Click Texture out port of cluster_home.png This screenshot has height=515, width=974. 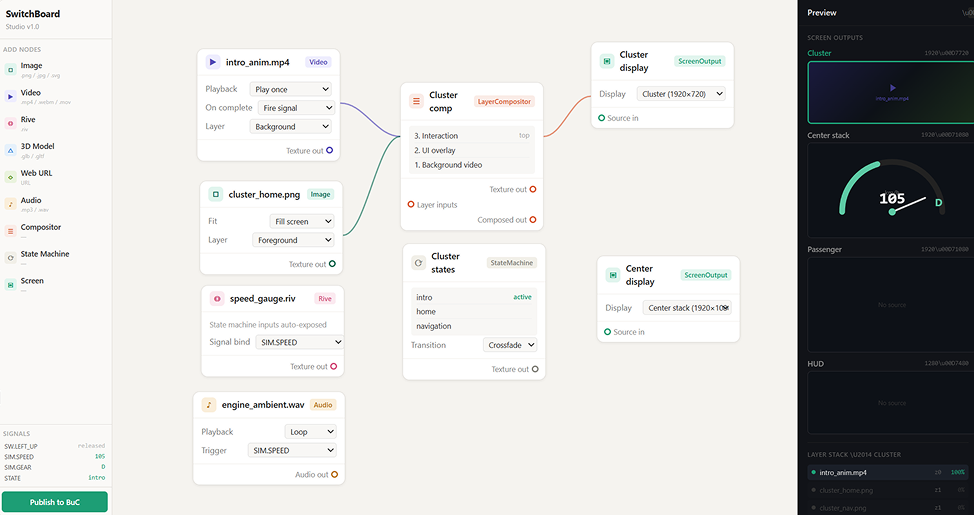click(x=332, y=264)
